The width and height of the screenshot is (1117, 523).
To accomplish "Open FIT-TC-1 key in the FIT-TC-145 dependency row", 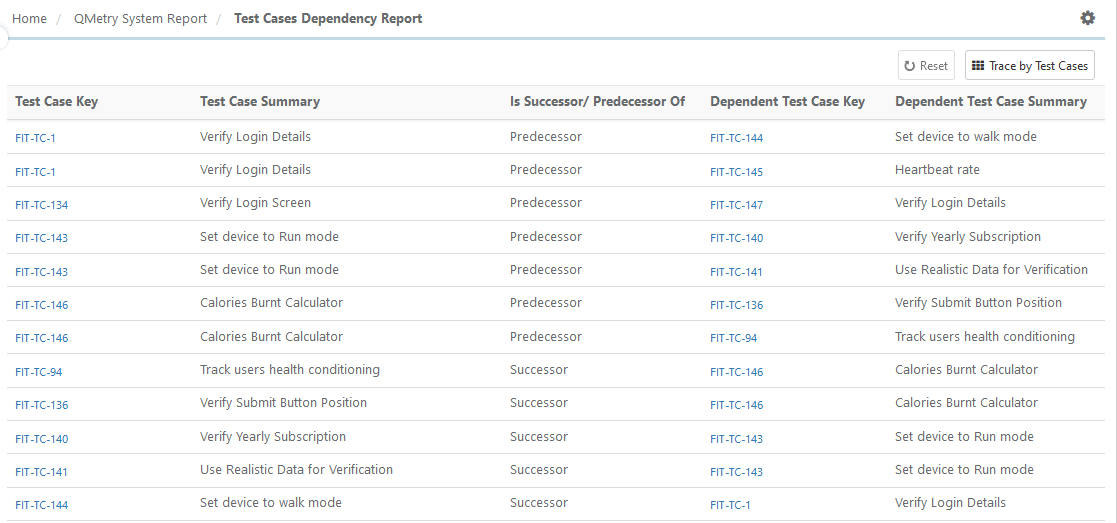I will coord(35,172).
